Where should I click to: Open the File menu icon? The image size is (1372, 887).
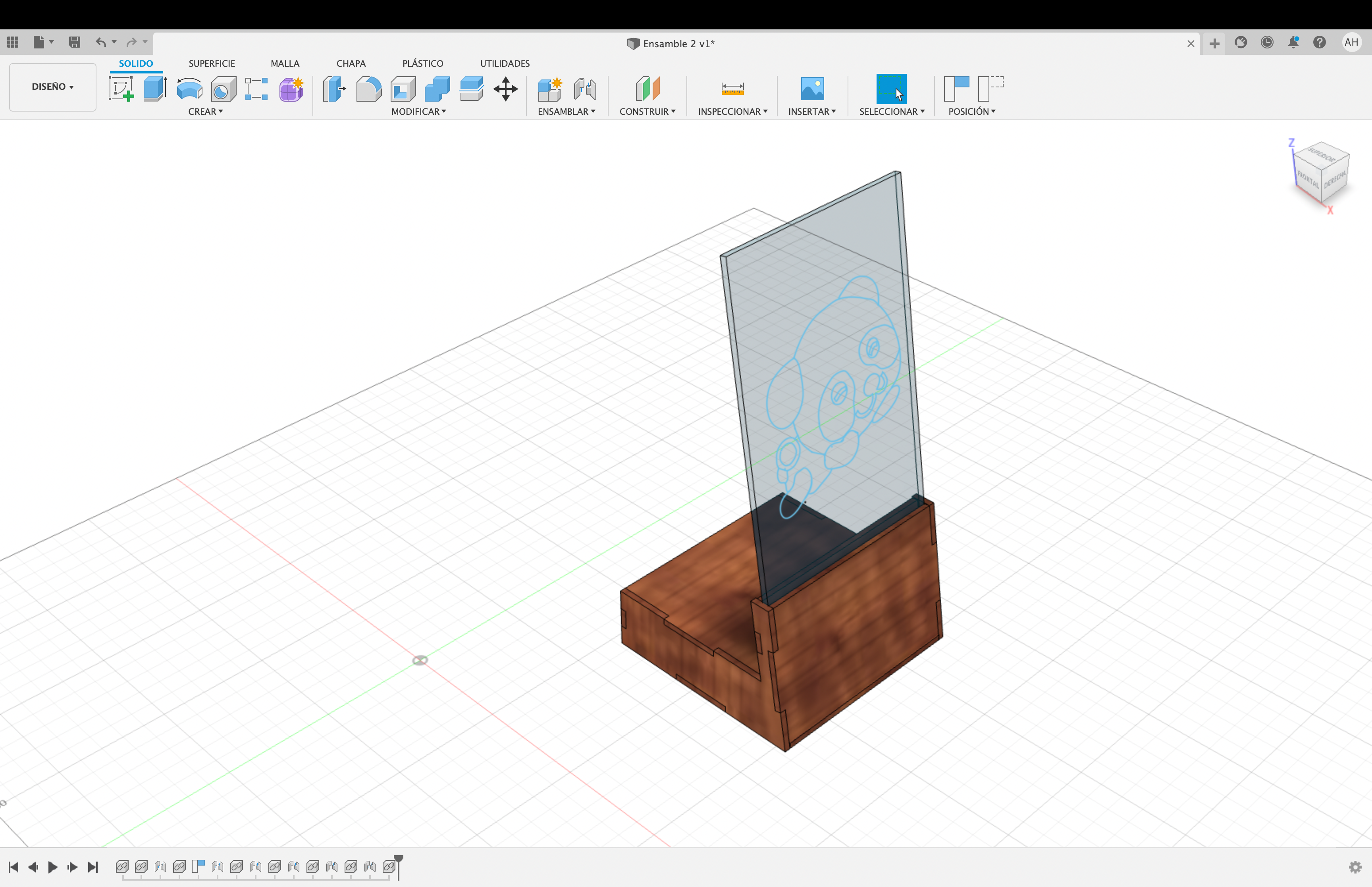tap(39, 42)
